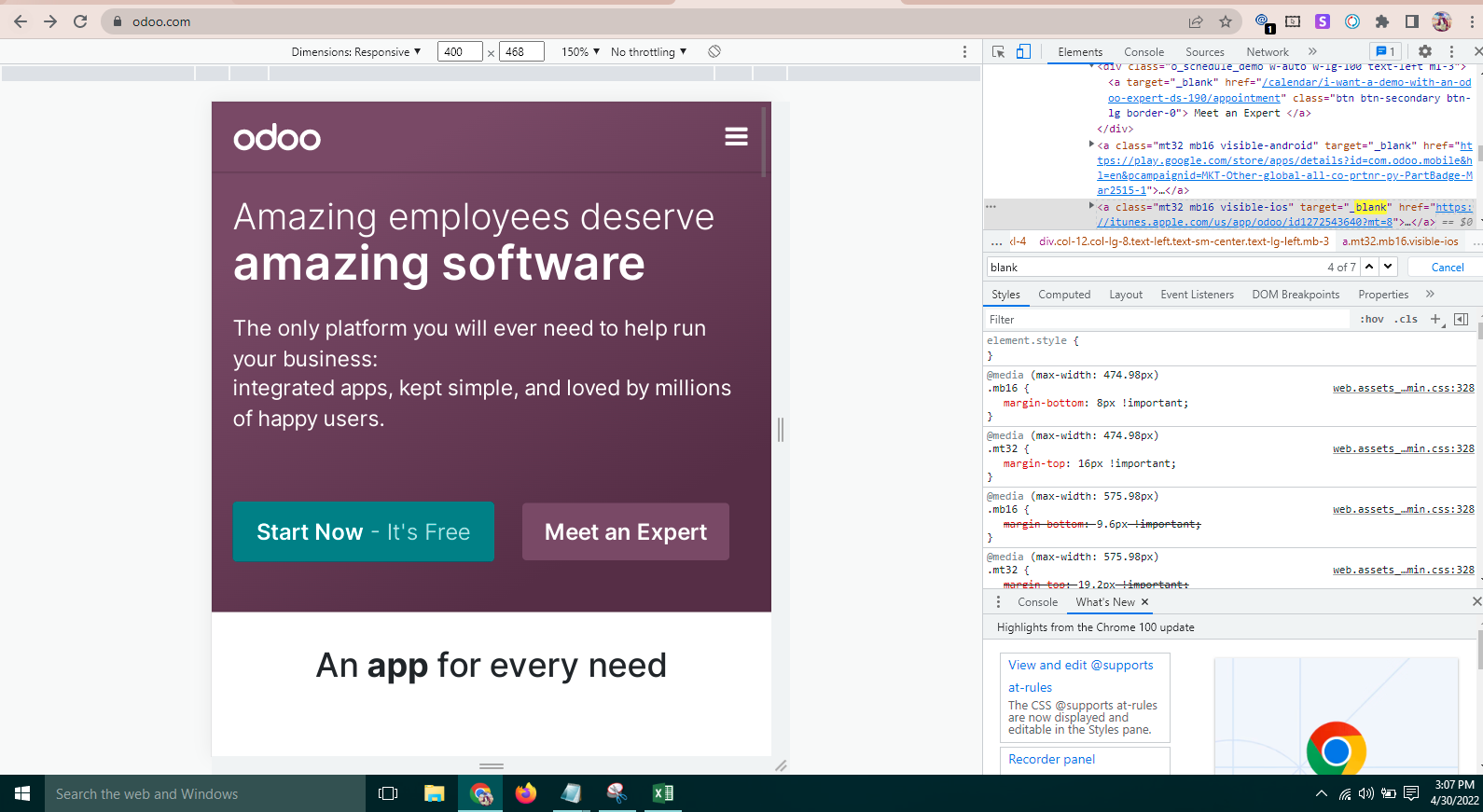Toggle the :hov element state panel
1483x812 pixels.
pyautogui.click(x=1371, y=320)
